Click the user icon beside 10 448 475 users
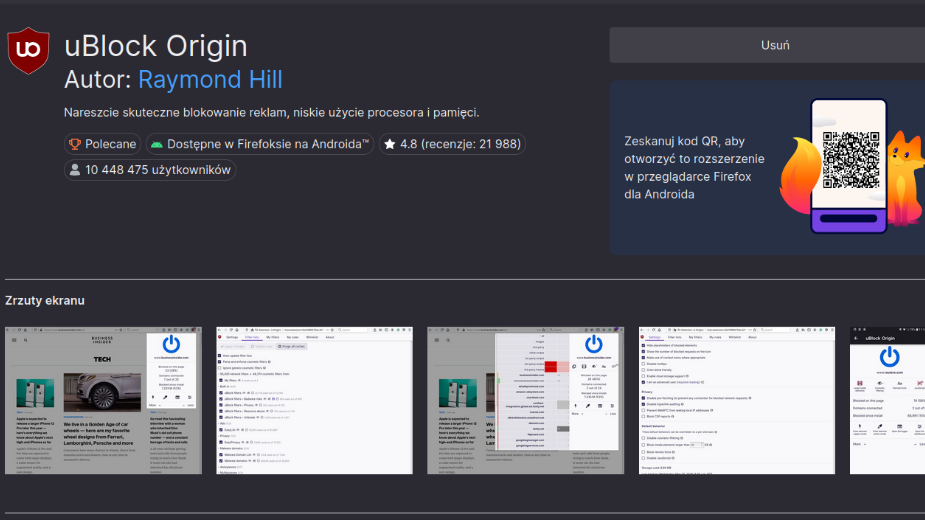Image resolution: width=925 pixels, height=520 pixels. click(x=75, y=170)
